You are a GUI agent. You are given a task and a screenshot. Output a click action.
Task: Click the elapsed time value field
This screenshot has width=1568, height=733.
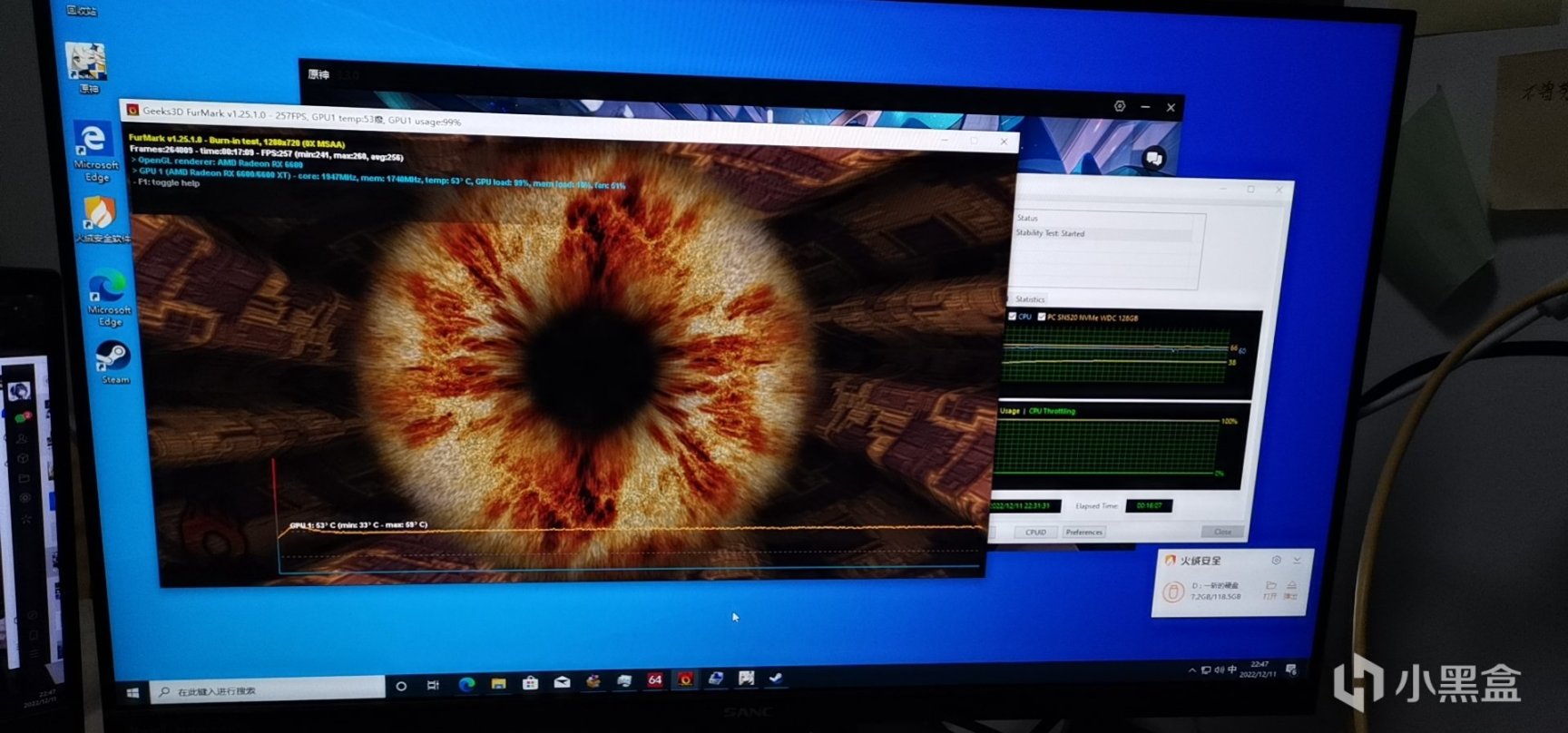point(1148,505)
